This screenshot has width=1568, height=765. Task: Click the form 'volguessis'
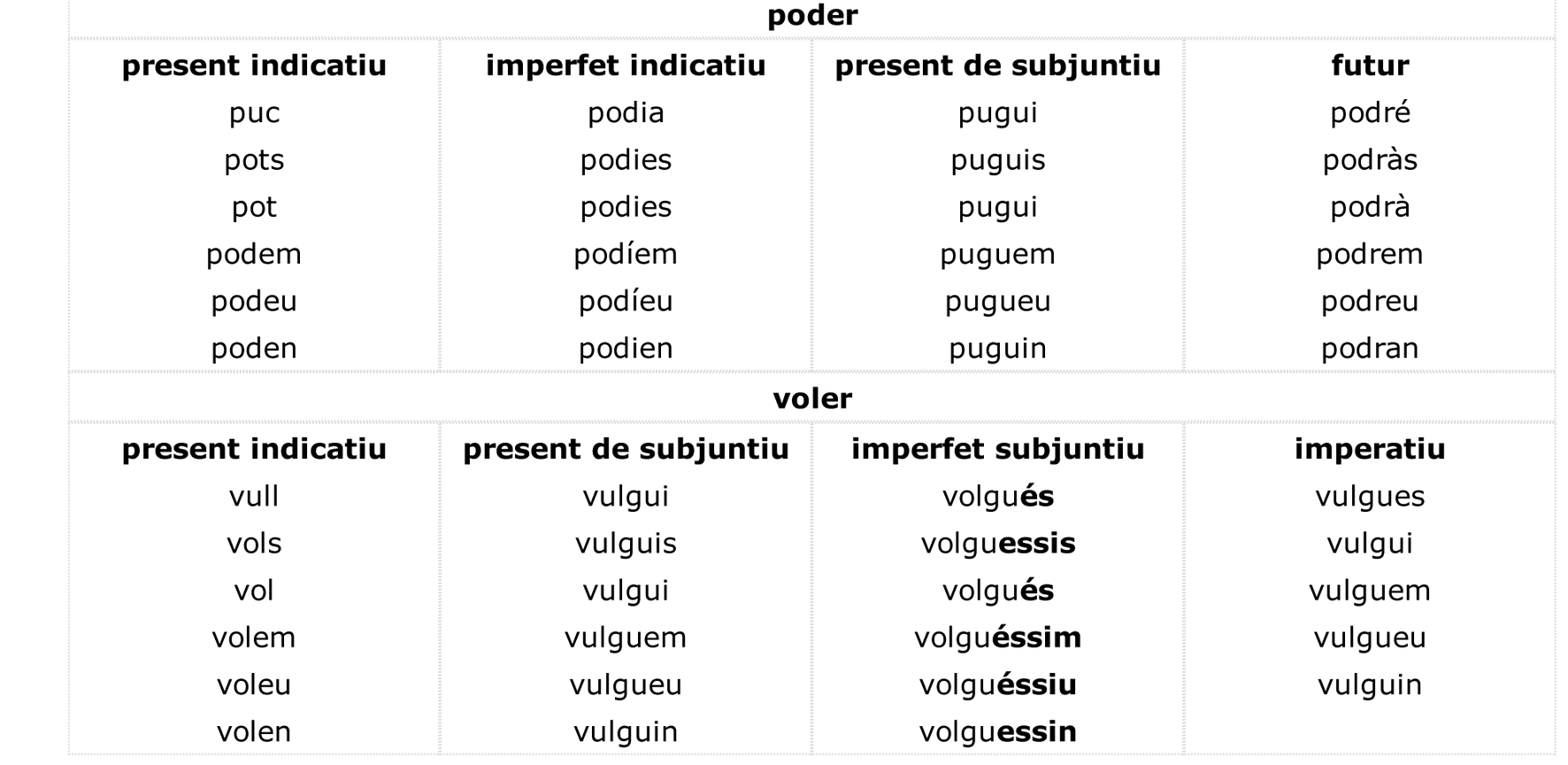(997, 543)
